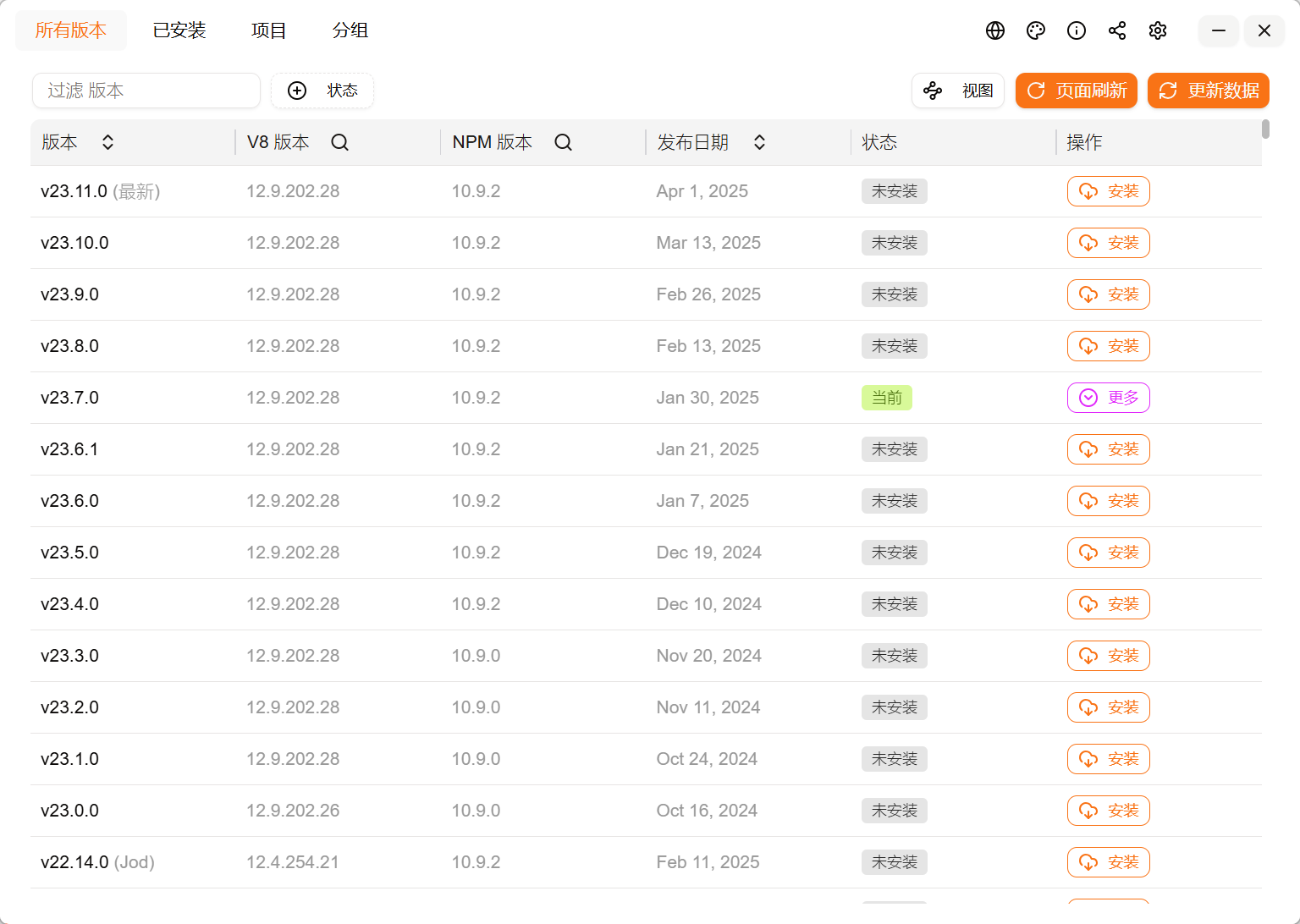The height and width of the screenshot is (924, 1300).
Task: Install version v23.3.0
Action: tap(1109, 656)
